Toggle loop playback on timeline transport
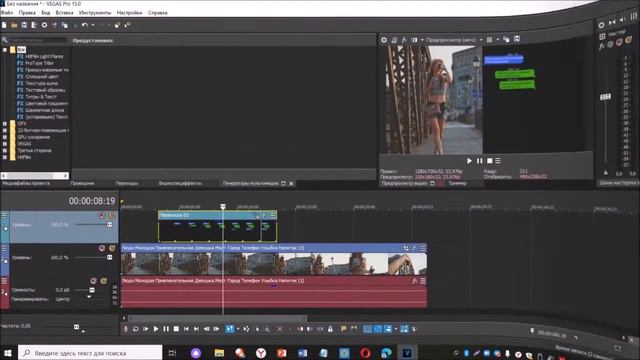 tap(136, 329)
